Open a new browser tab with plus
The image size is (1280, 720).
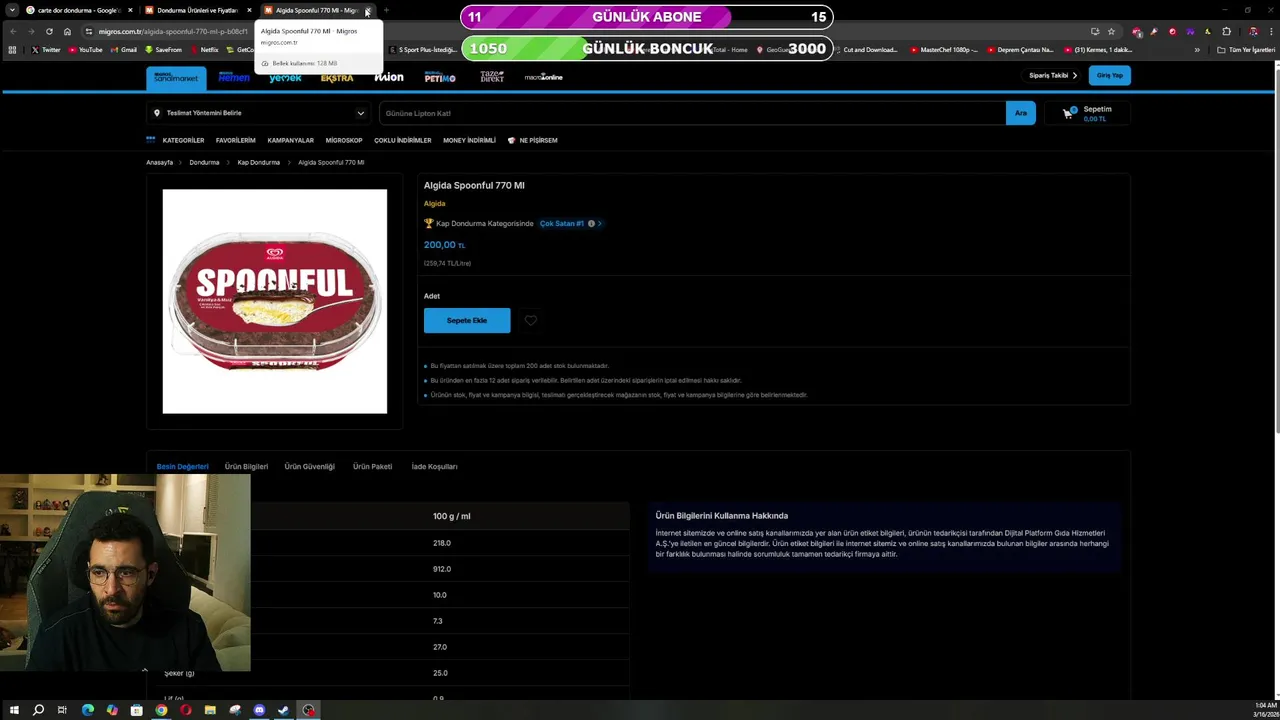click(386, 10)
